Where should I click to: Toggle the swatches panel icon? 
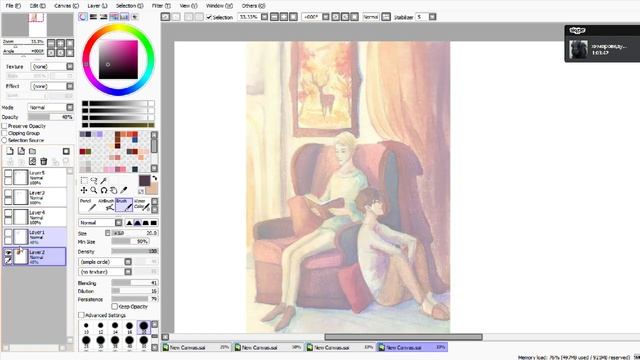124,17
